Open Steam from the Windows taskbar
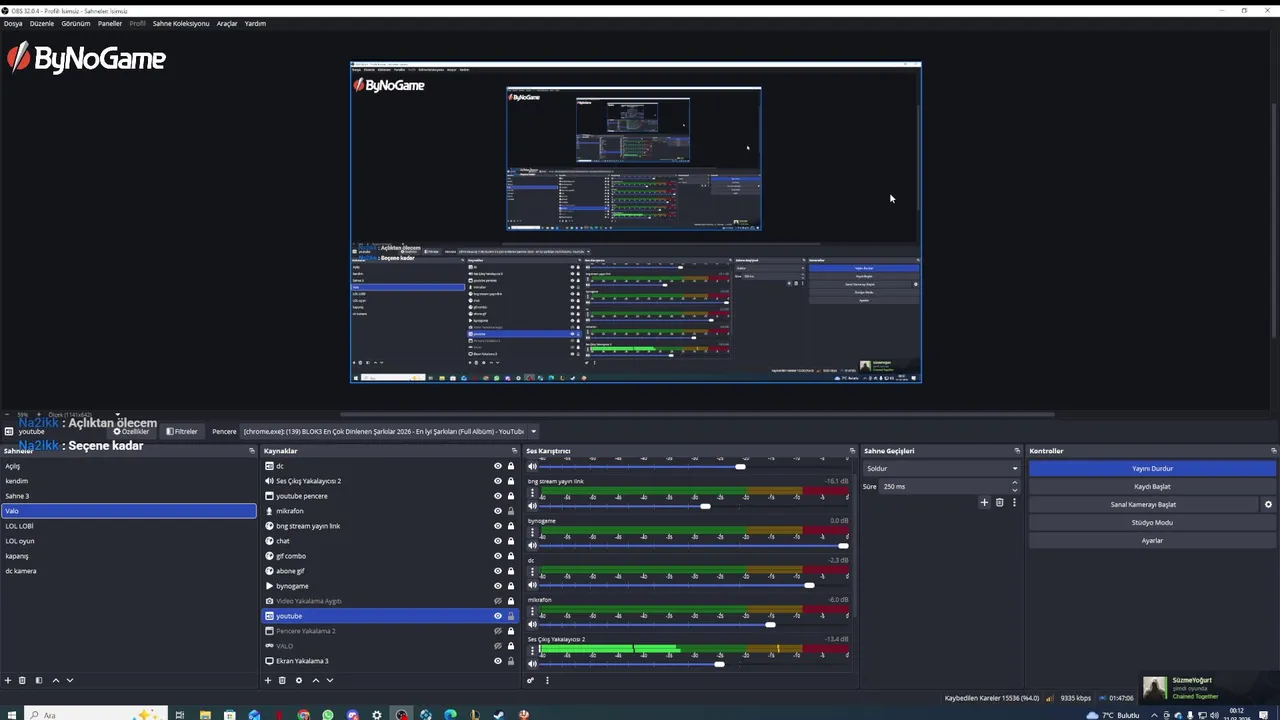Image resolution: width=1280 pixels, height=720 pixels. tap(499, 715)
